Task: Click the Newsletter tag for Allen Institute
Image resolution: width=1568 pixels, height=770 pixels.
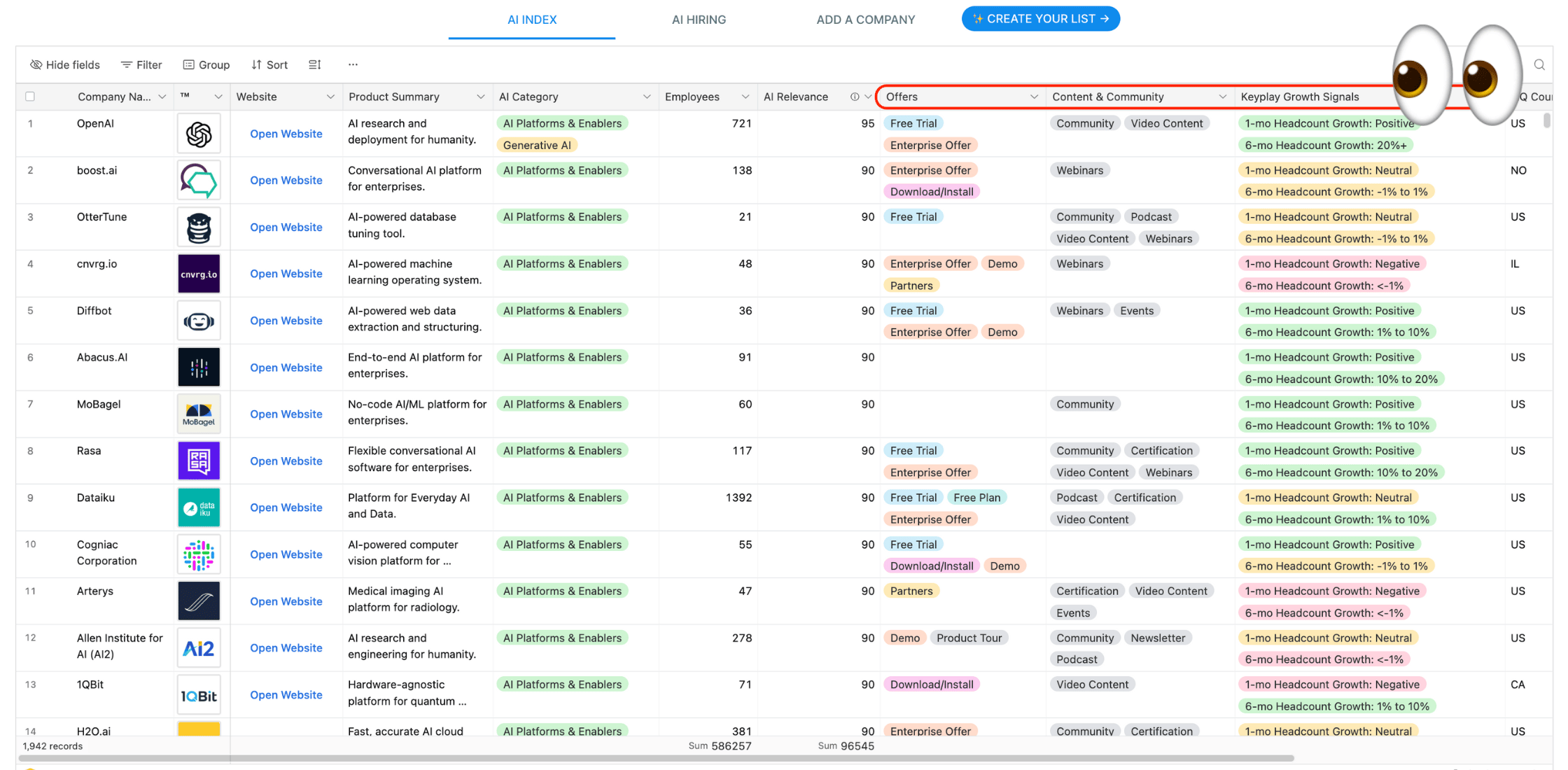Action: point(1158,638)
